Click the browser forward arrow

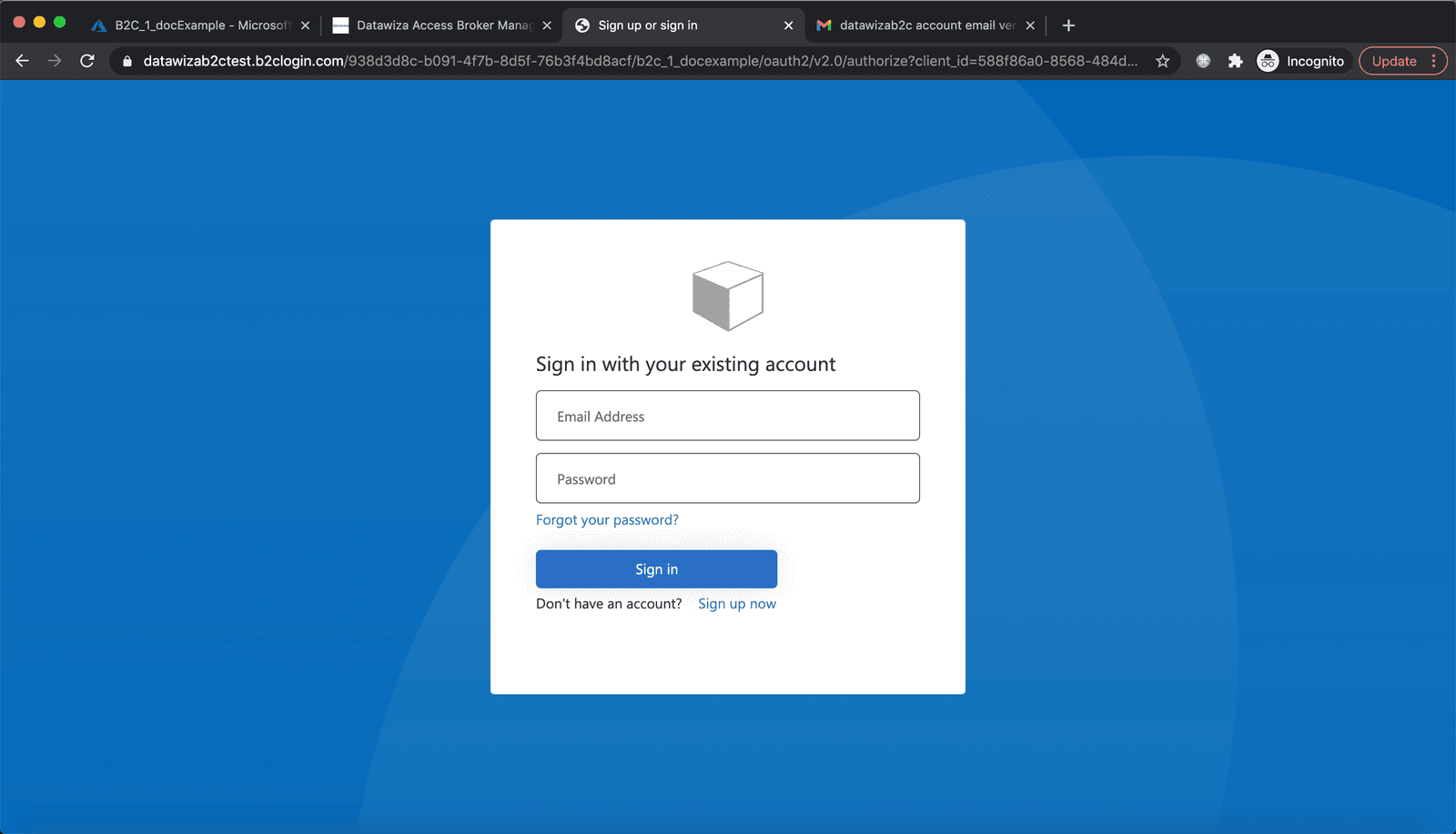click(55, 61)
